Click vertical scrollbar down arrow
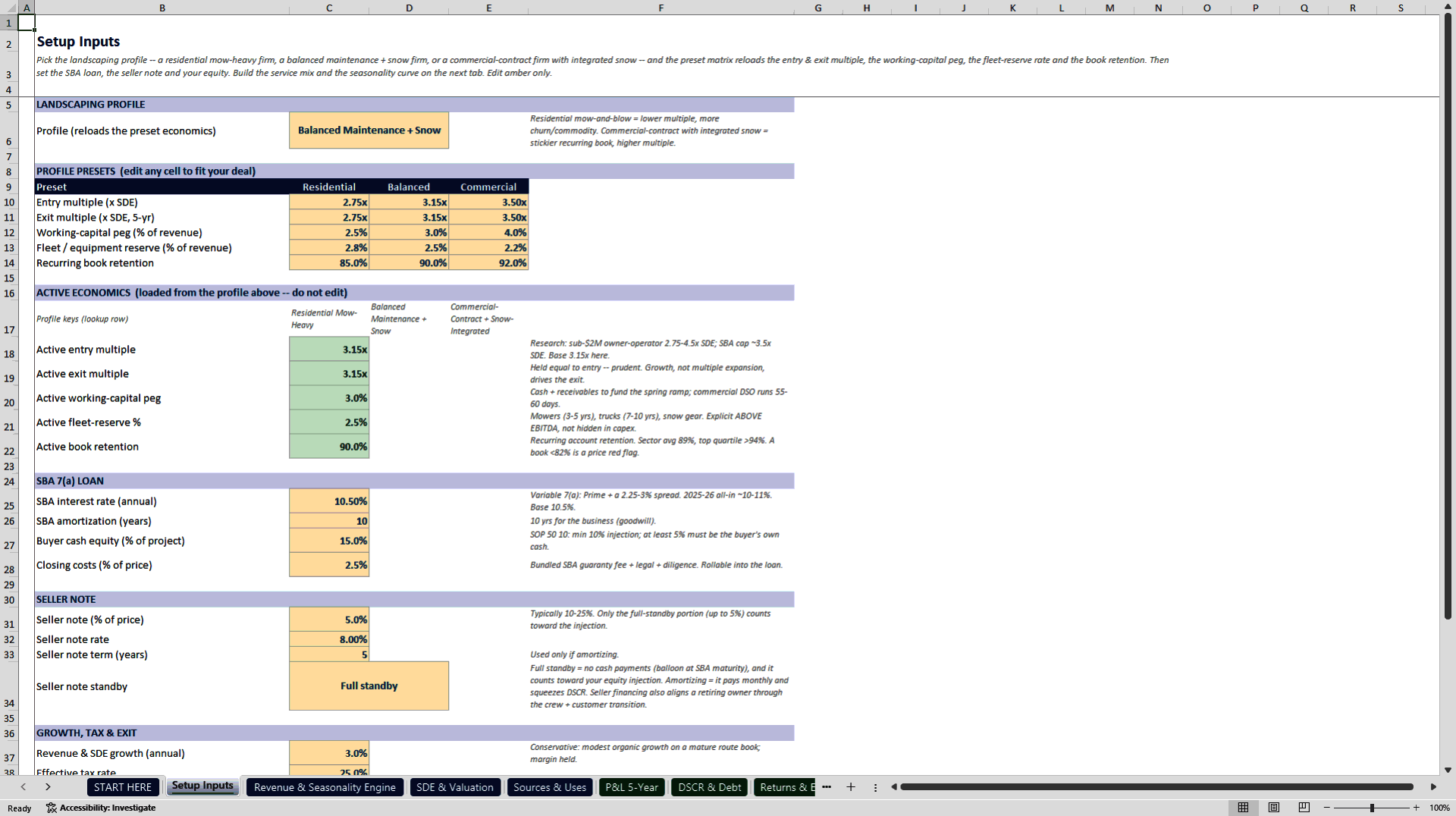 pos(1448,770)
